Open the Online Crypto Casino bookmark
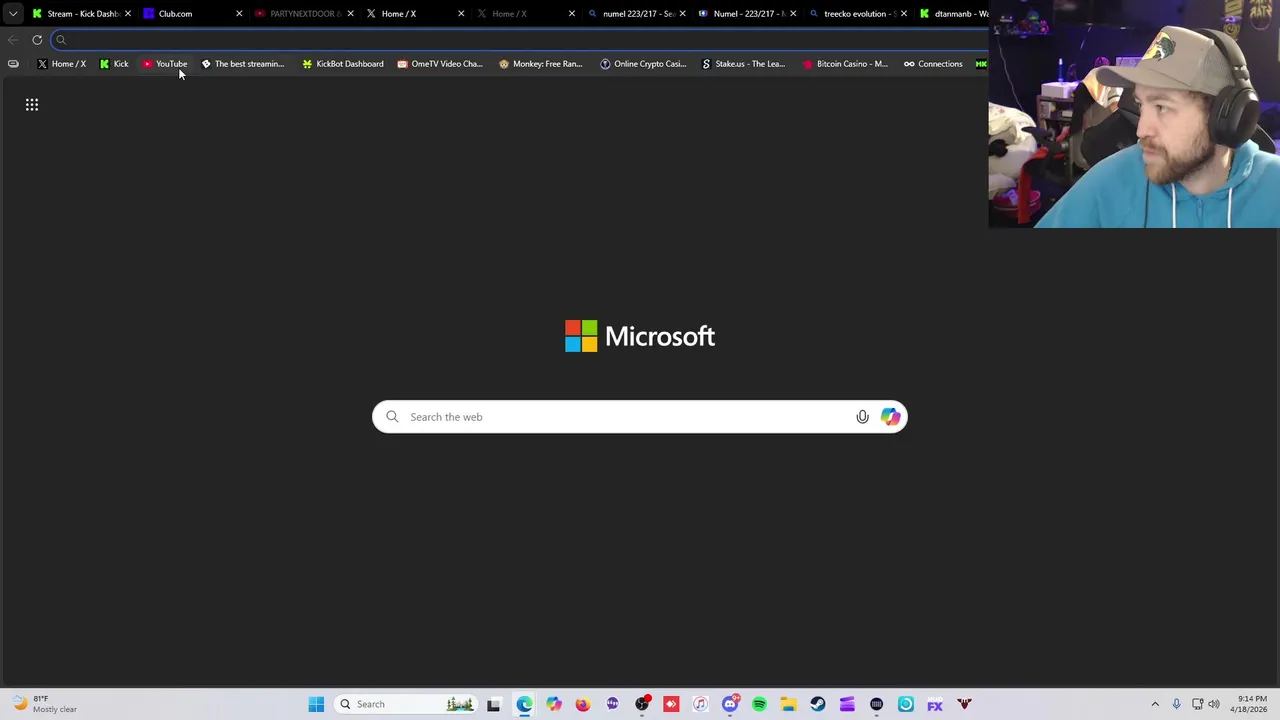 [x=643, y=64]
